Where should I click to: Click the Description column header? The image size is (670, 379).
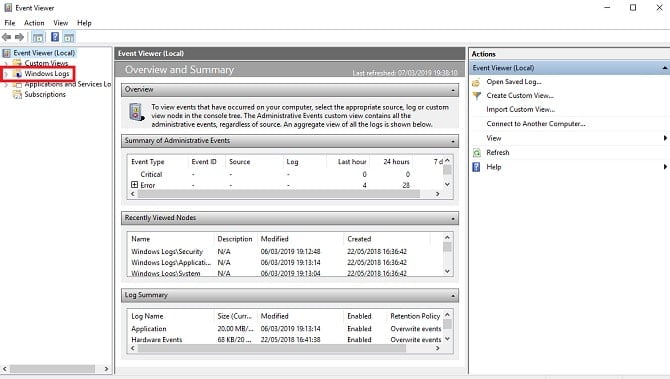[235, 239]
